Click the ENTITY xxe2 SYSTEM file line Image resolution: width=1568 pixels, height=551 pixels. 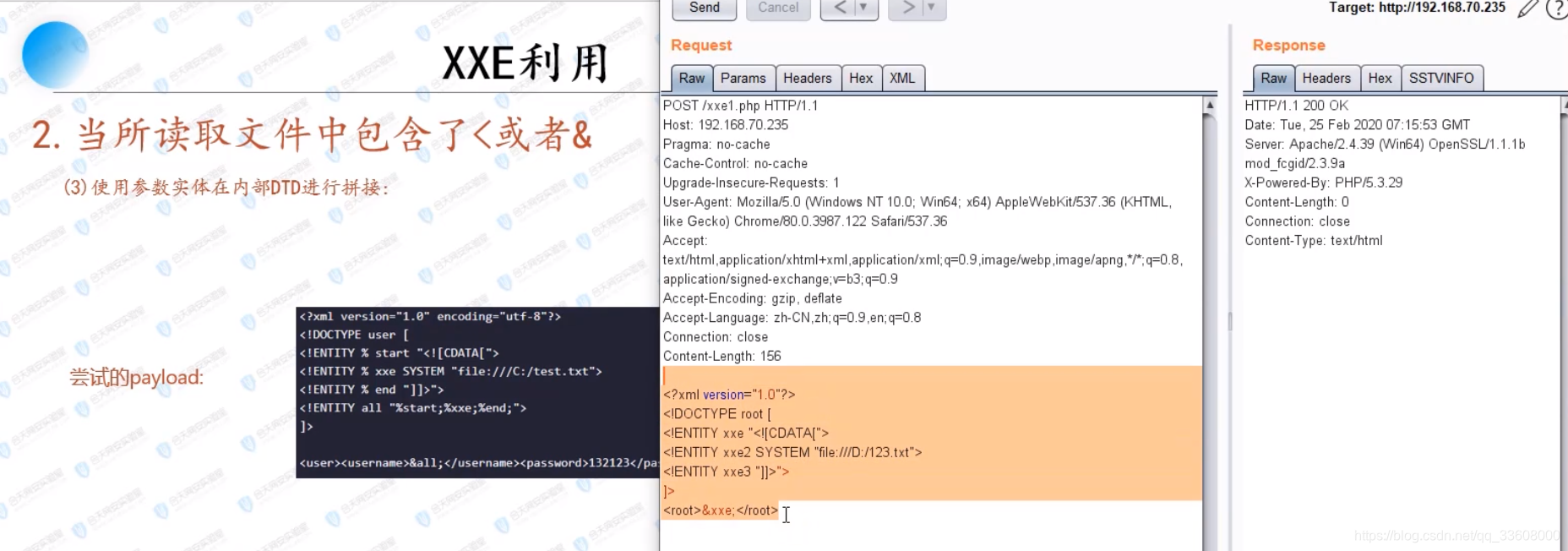point(792,453)
